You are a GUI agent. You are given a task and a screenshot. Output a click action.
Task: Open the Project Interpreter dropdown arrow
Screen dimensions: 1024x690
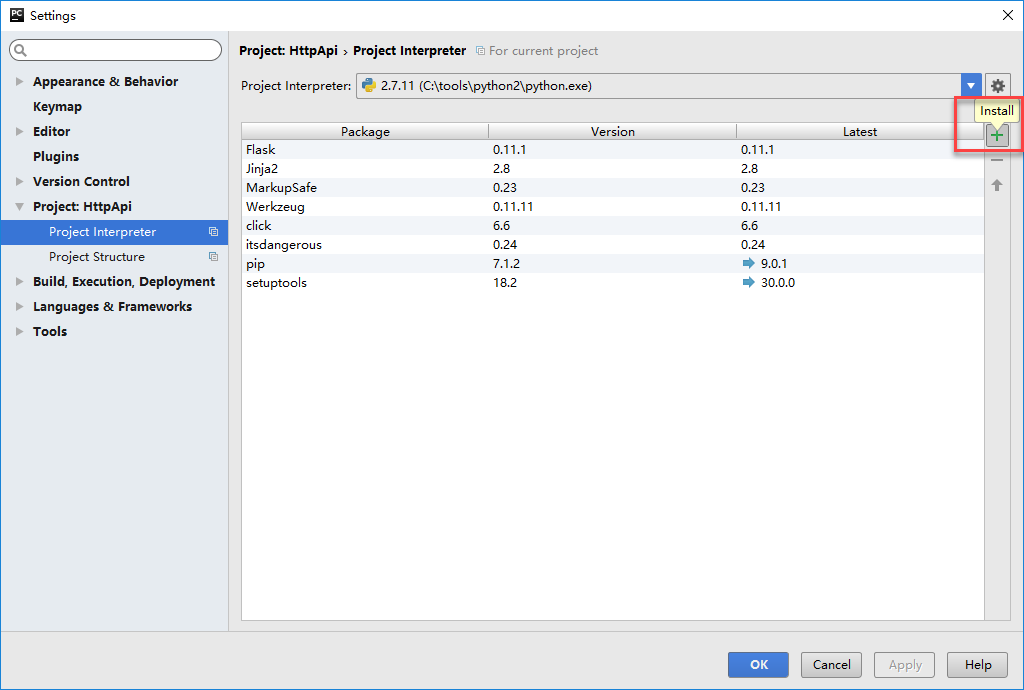point(970,86)
